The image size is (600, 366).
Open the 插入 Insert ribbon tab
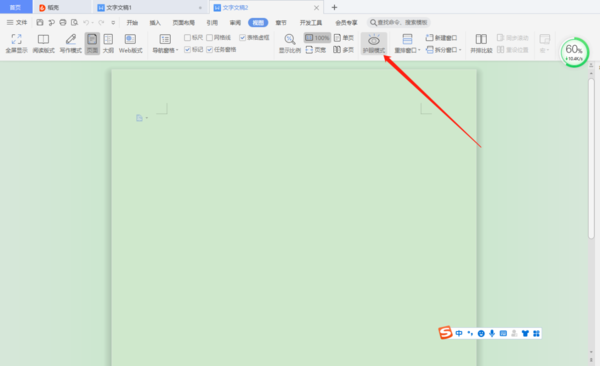155,23
